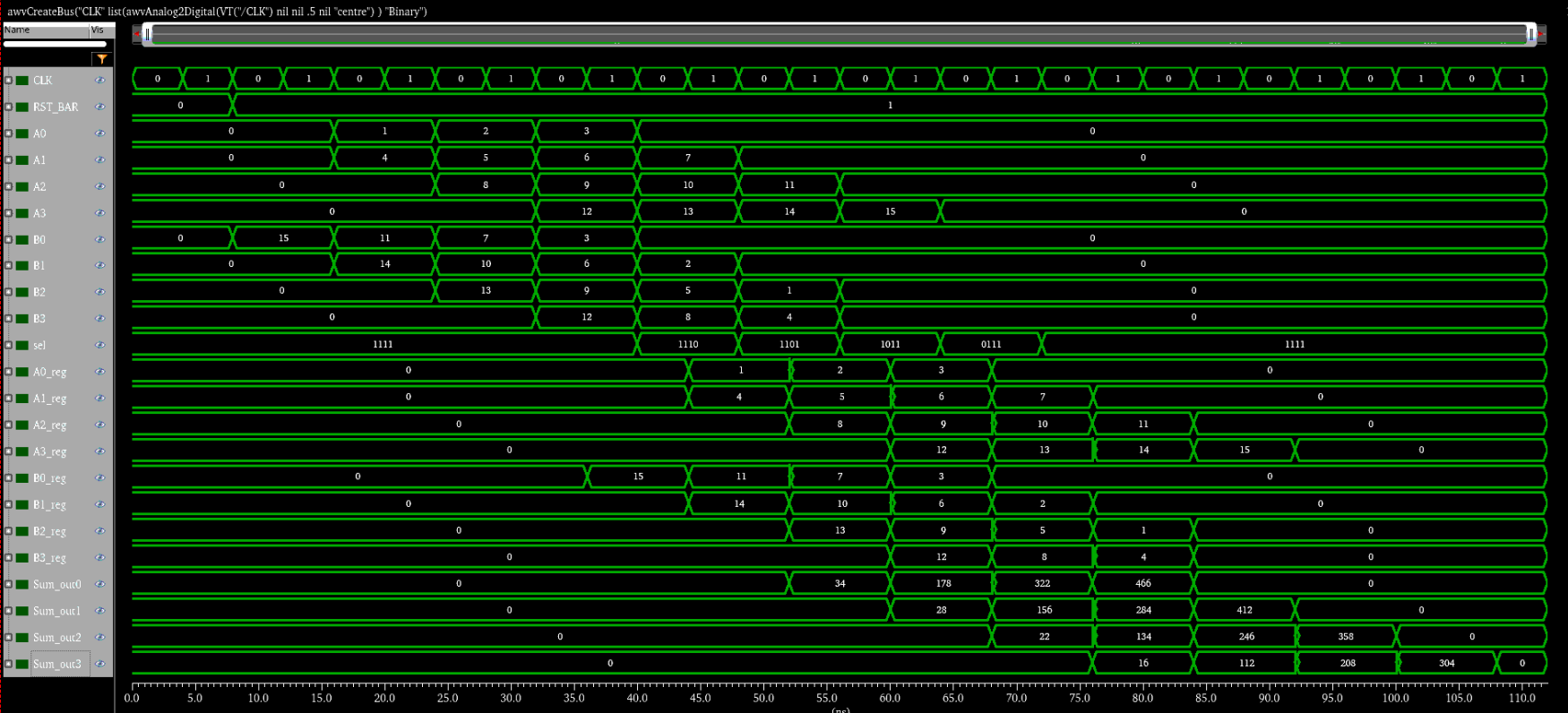The width and height of the screenshot is (1568, 713).
Task: Expand the Sum_out1 bus bits
Action: 9,611
